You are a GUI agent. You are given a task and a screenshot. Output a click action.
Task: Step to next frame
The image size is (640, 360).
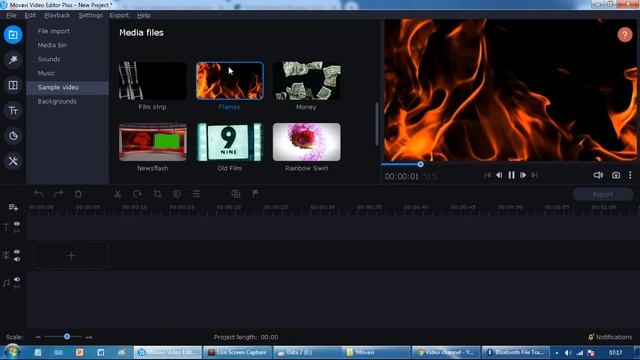click(523, 175)
